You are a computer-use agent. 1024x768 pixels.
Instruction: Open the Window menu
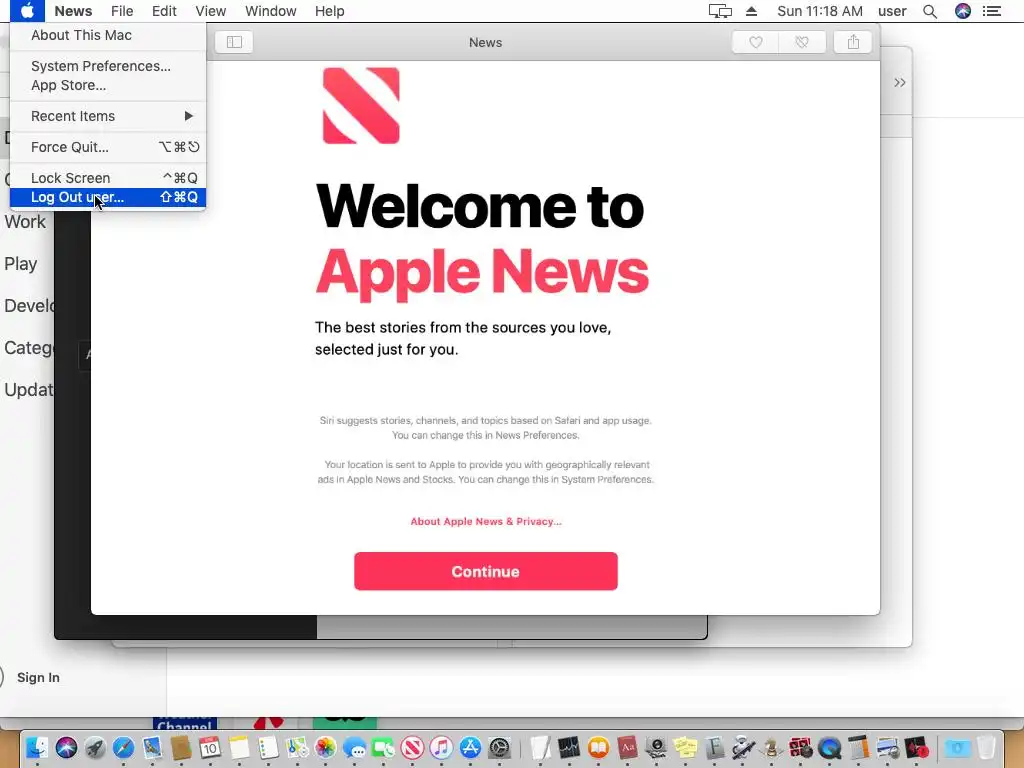(270, 11)
